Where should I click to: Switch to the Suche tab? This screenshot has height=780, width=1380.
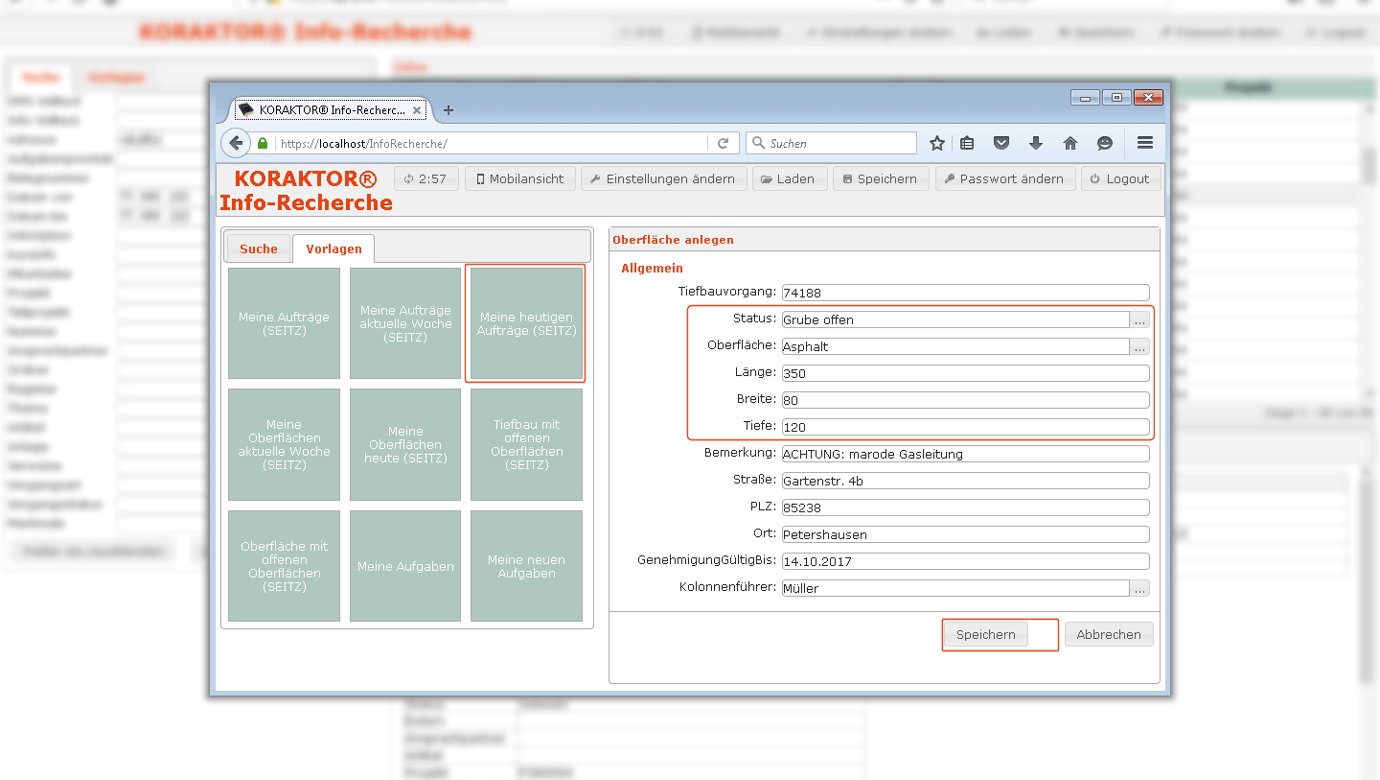coord(258,249)
